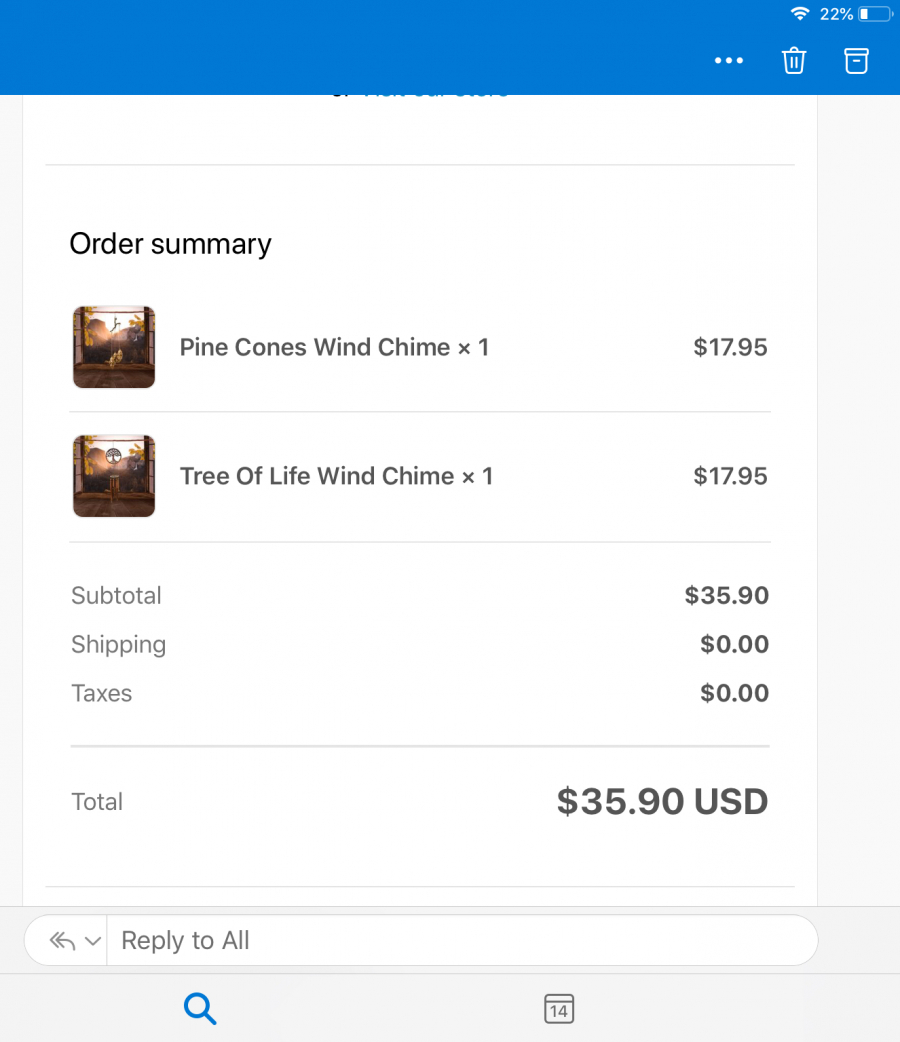Viewport: 900px width, 1042px height.
Task: Tap the Taxes amount $0.00
Action: (x=734, y=693)
